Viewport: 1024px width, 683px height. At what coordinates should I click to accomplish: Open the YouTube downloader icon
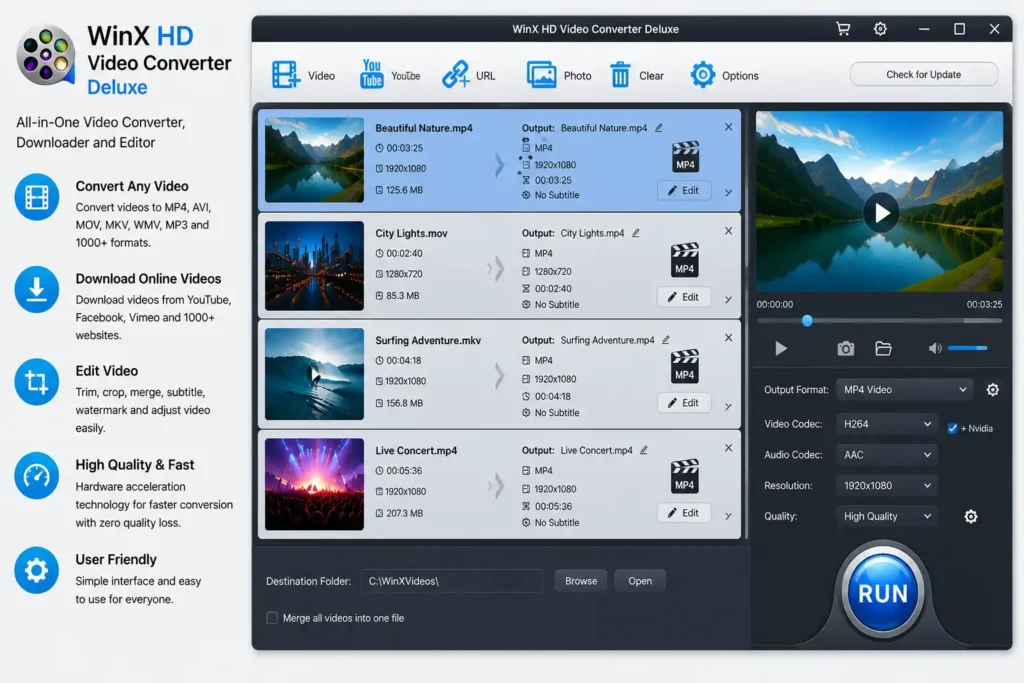[x=371, y=74]
